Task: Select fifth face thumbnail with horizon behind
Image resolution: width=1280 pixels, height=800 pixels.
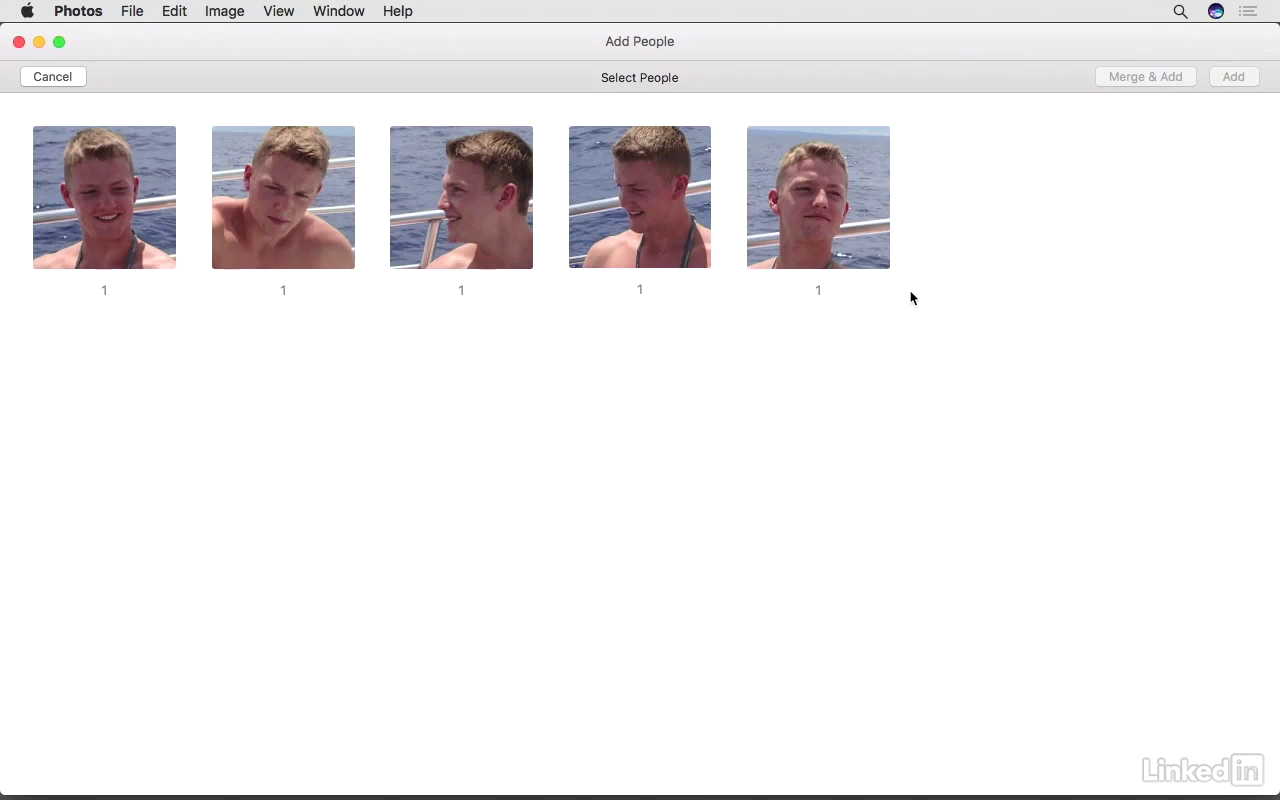Action: coord(818,197)
